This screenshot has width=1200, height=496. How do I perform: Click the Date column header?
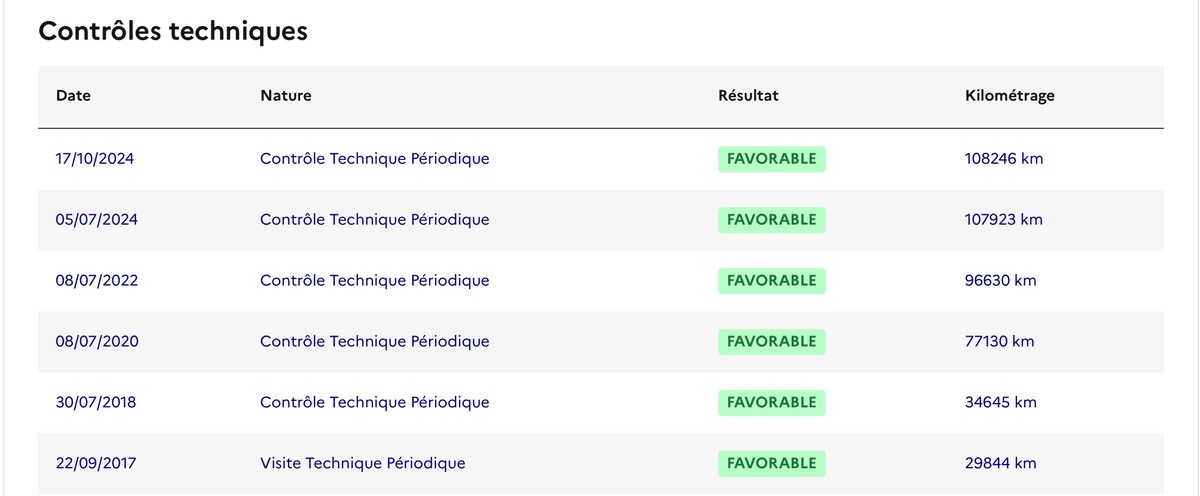pyautogui.click(x=73, y=96)
